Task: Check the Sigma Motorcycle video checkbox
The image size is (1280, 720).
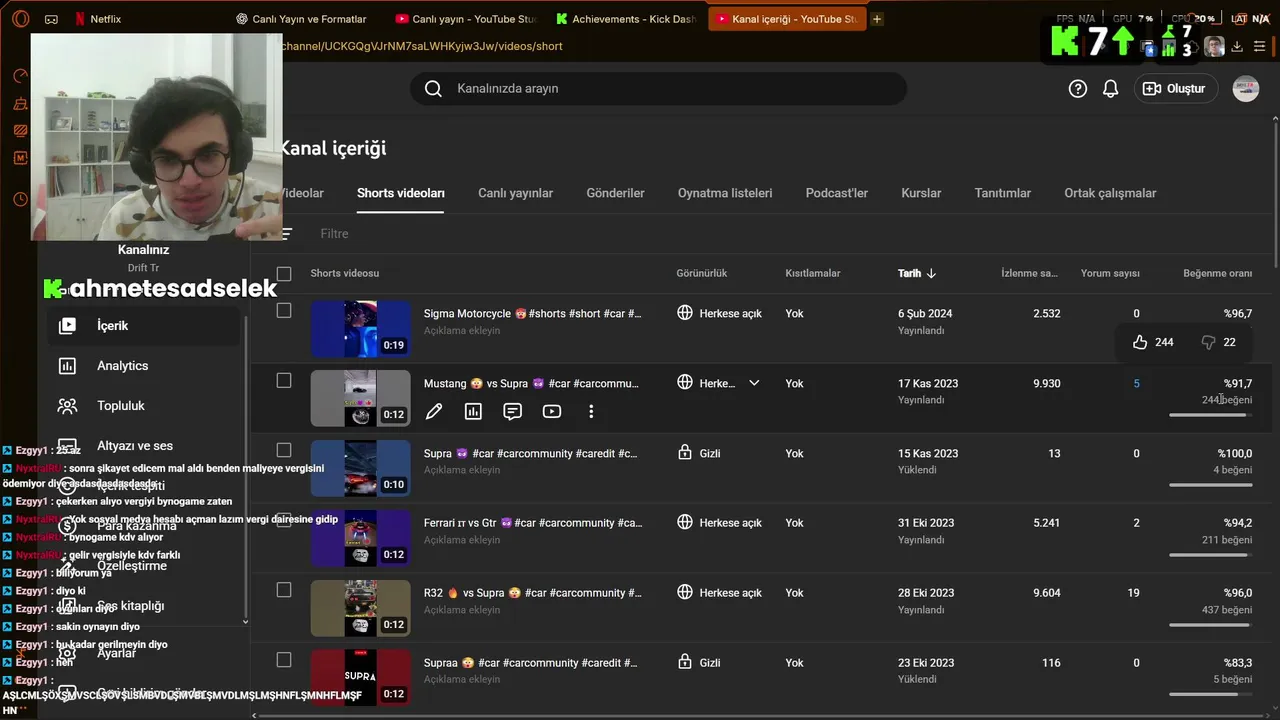Action: tap(284, 311)
